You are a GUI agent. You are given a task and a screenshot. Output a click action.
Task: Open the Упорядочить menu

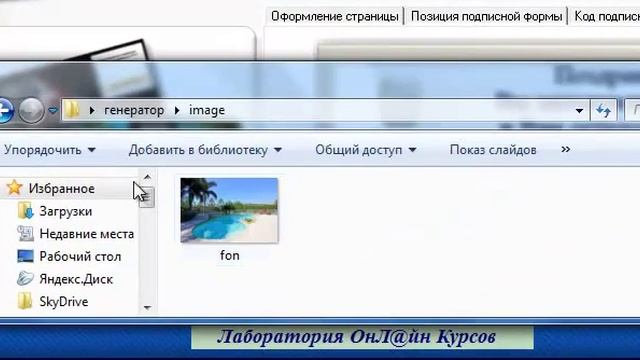tap(50, 150)
